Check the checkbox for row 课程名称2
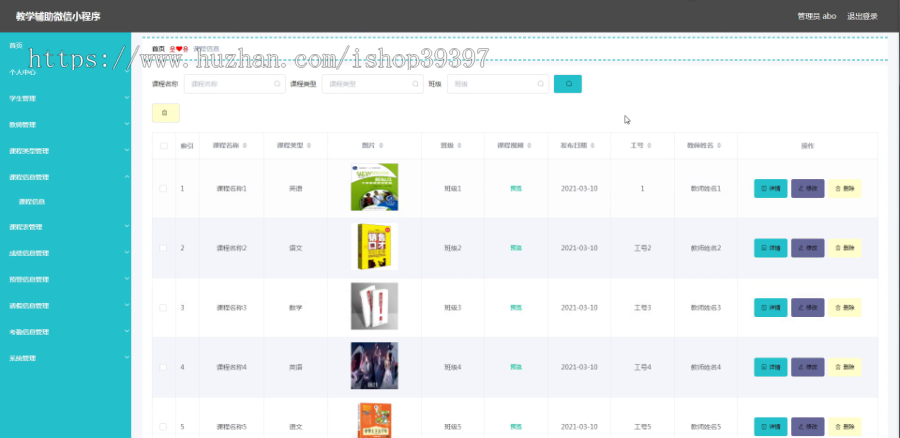 click(164, 248)
